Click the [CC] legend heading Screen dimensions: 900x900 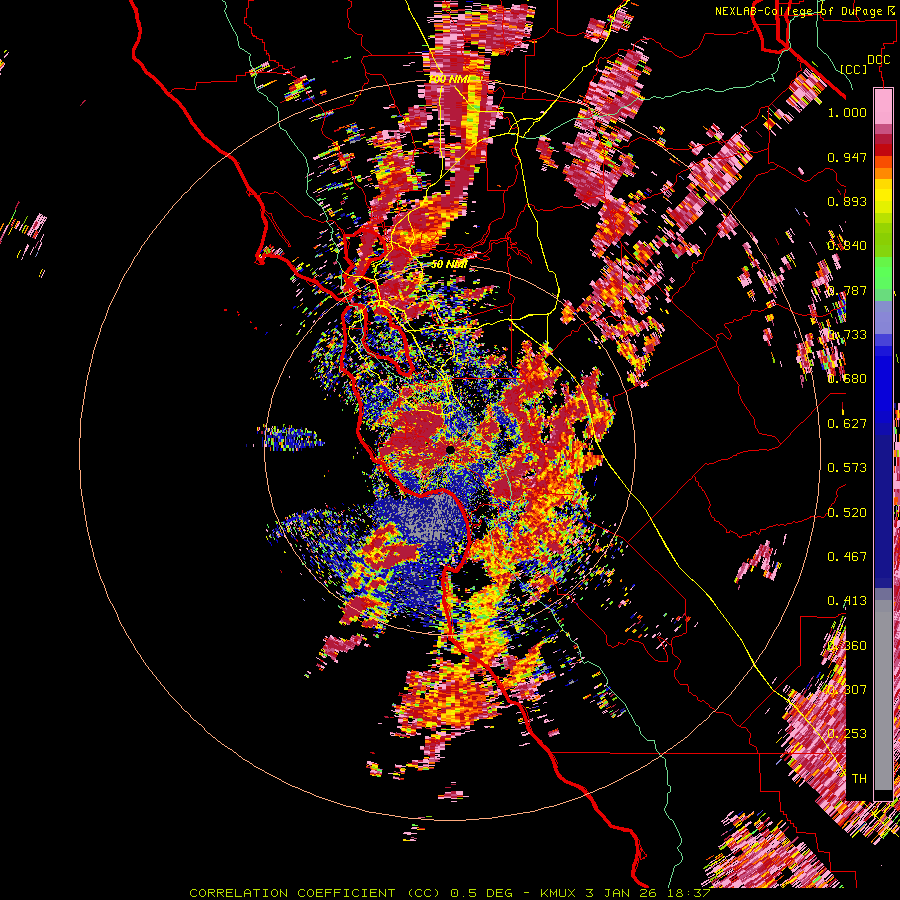854,69
